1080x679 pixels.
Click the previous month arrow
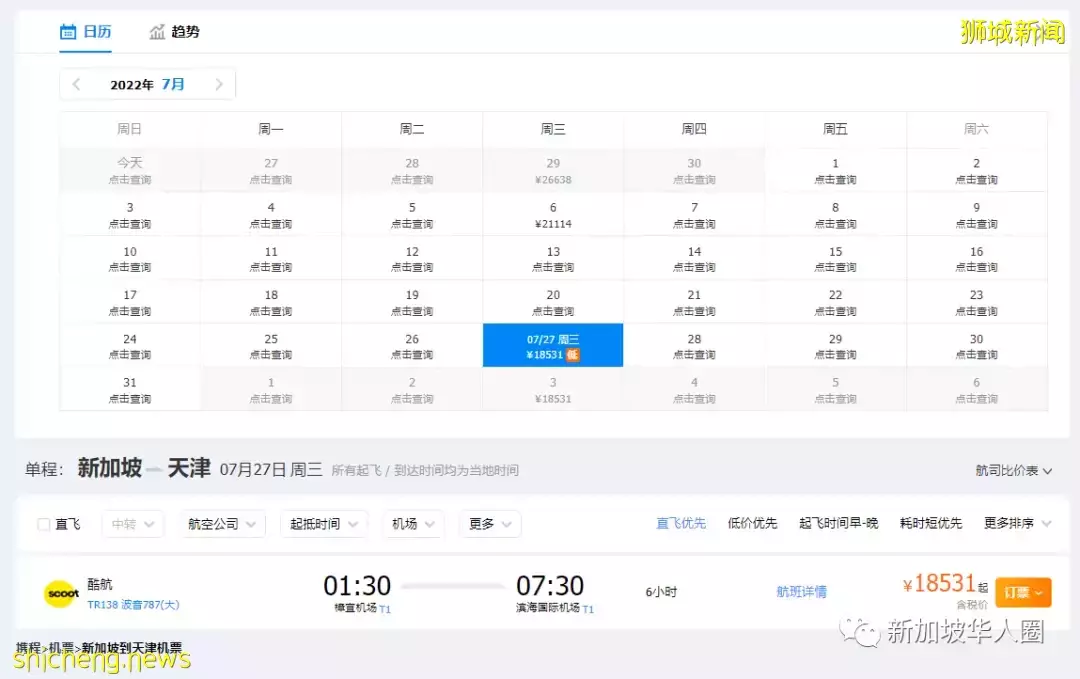click(x=75, y=84)
